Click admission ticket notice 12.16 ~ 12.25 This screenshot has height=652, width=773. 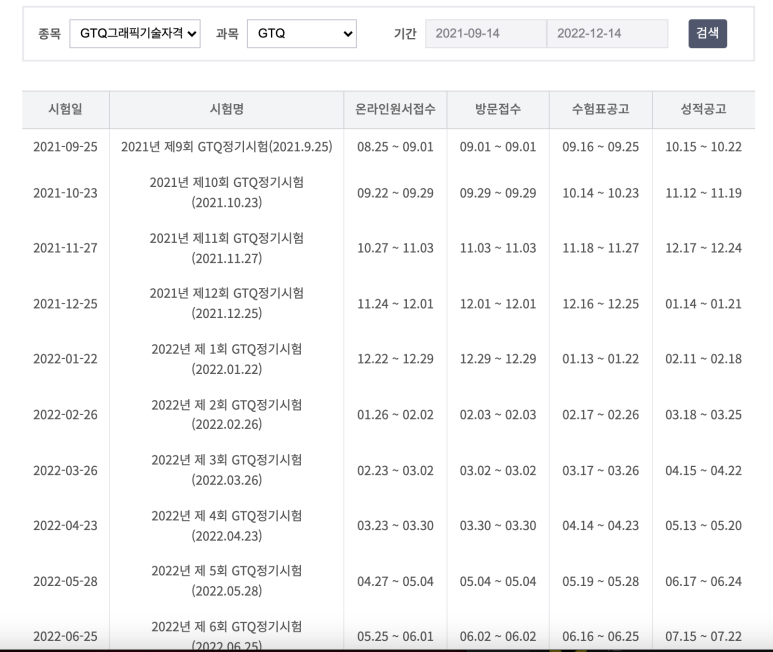pos(600,304)
